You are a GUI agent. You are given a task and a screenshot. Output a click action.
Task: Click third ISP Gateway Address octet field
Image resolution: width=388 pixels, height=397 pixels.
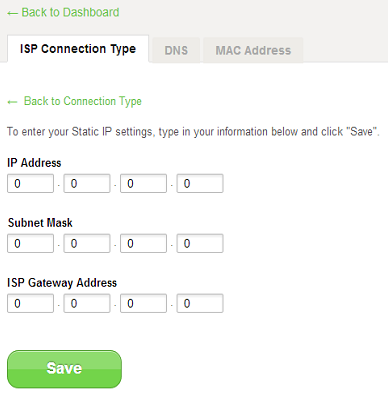143,303
